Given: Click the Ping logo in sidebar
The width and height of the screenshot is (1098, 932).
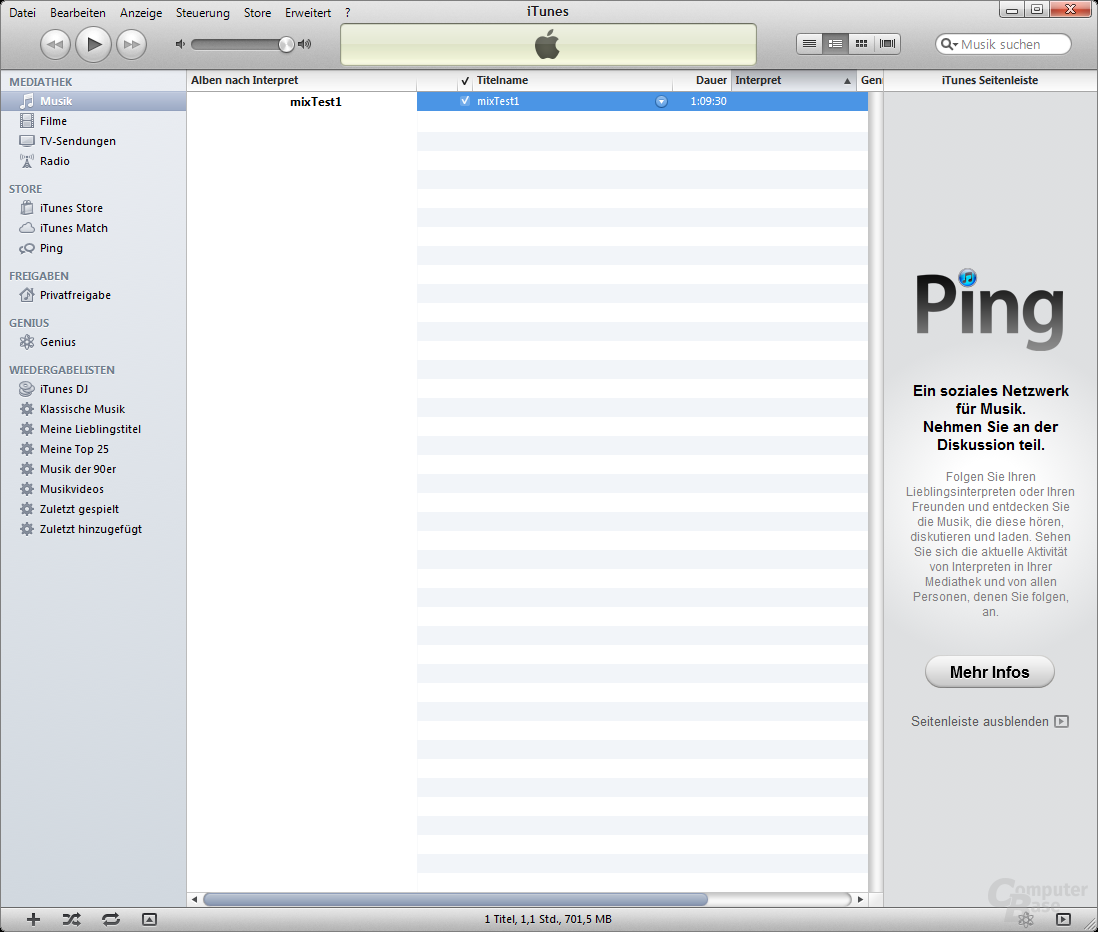Looking at the screenshot, I should (989, 309).
